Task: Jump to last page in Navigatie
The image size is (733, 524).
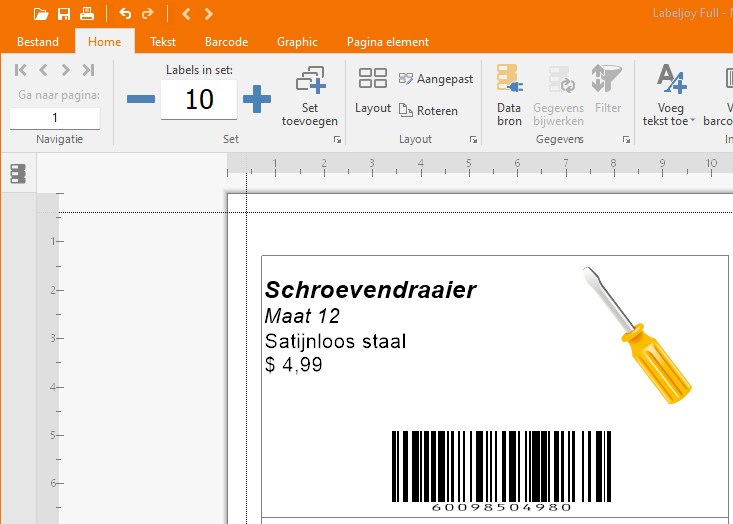Action: 88,70
